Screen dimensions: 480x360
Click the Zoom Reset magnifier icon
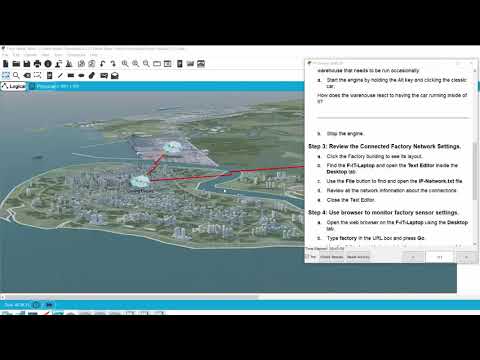[135, 64]
